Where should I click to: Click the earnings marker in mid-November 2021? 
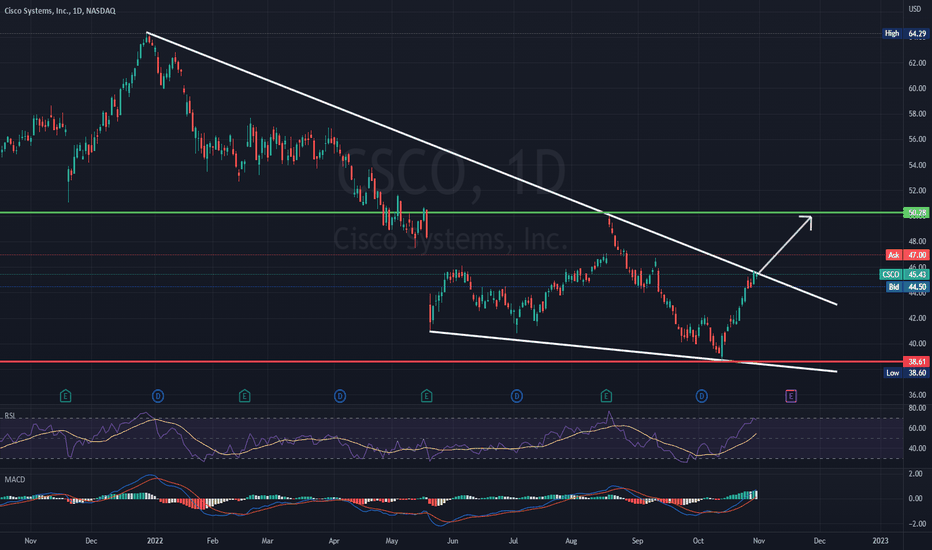point(65,395)
